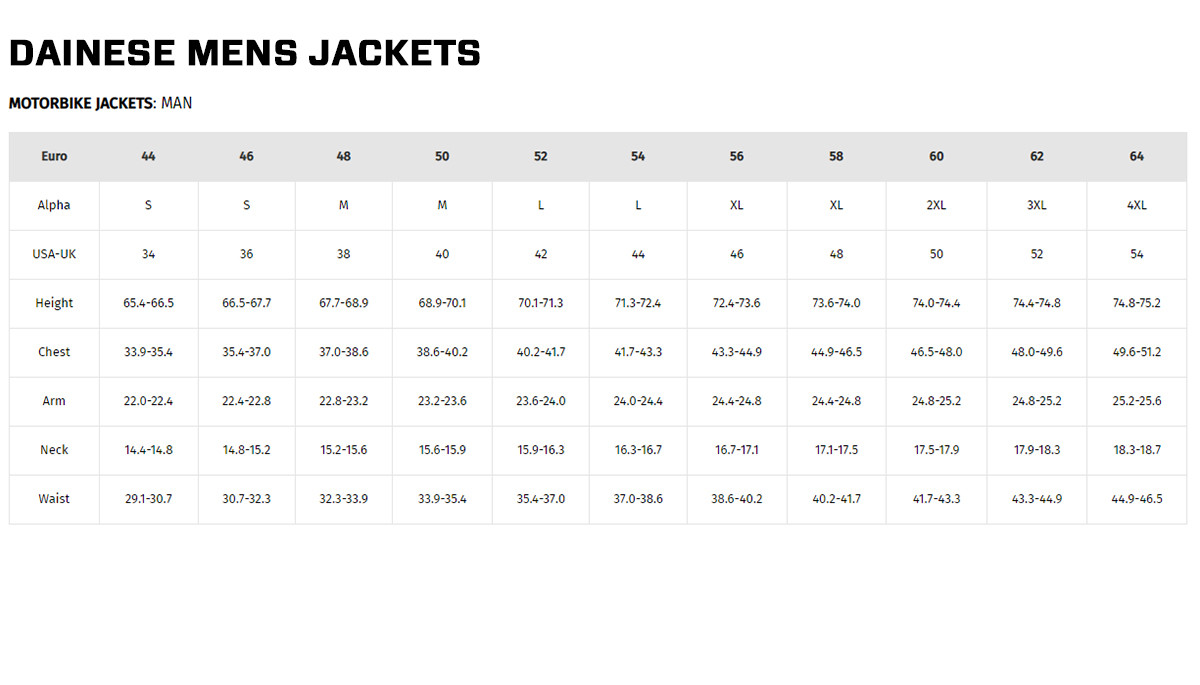This screenshot has width=1200, height=685.
Task: Select the 74.8-75.2 height cell
Action: 1137,303
